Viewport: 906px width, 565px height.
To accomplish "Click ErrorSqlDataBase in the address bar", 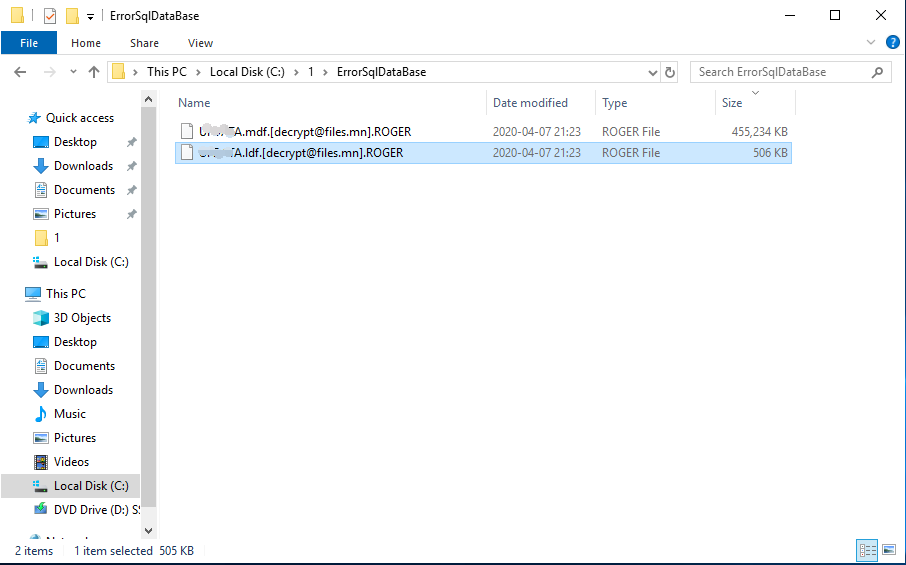I will (x=381, y=72).
